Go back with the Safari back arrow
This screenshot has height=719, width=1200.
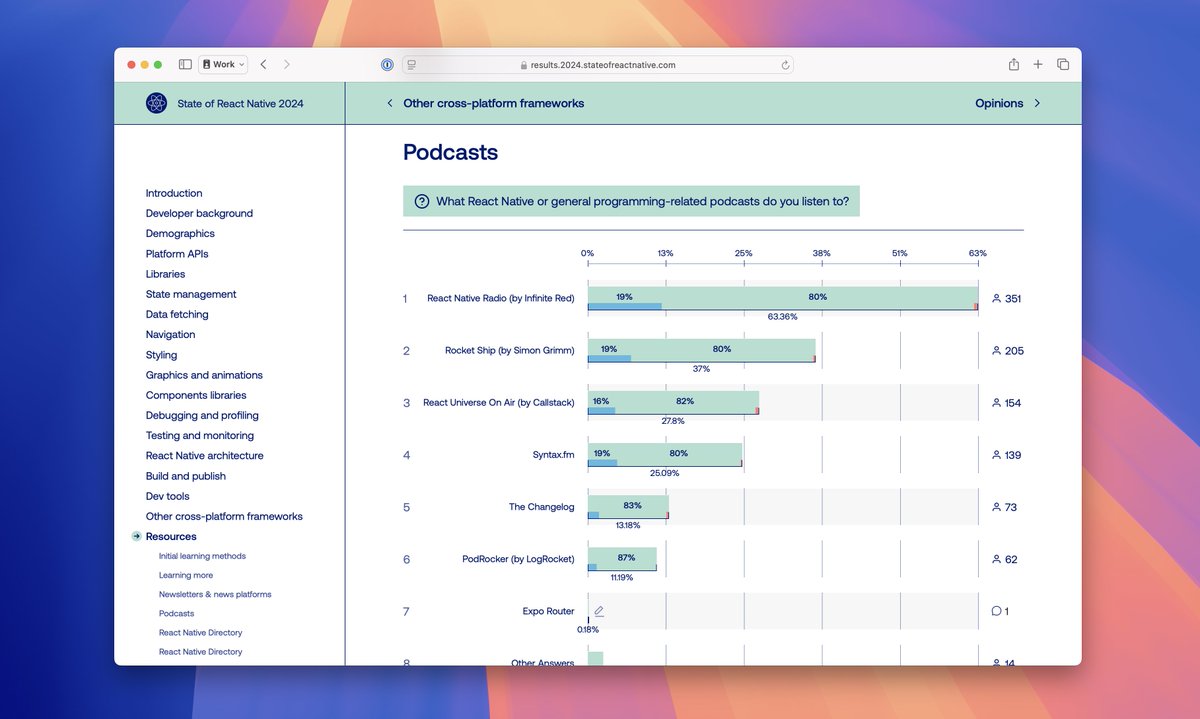[263, 64]
